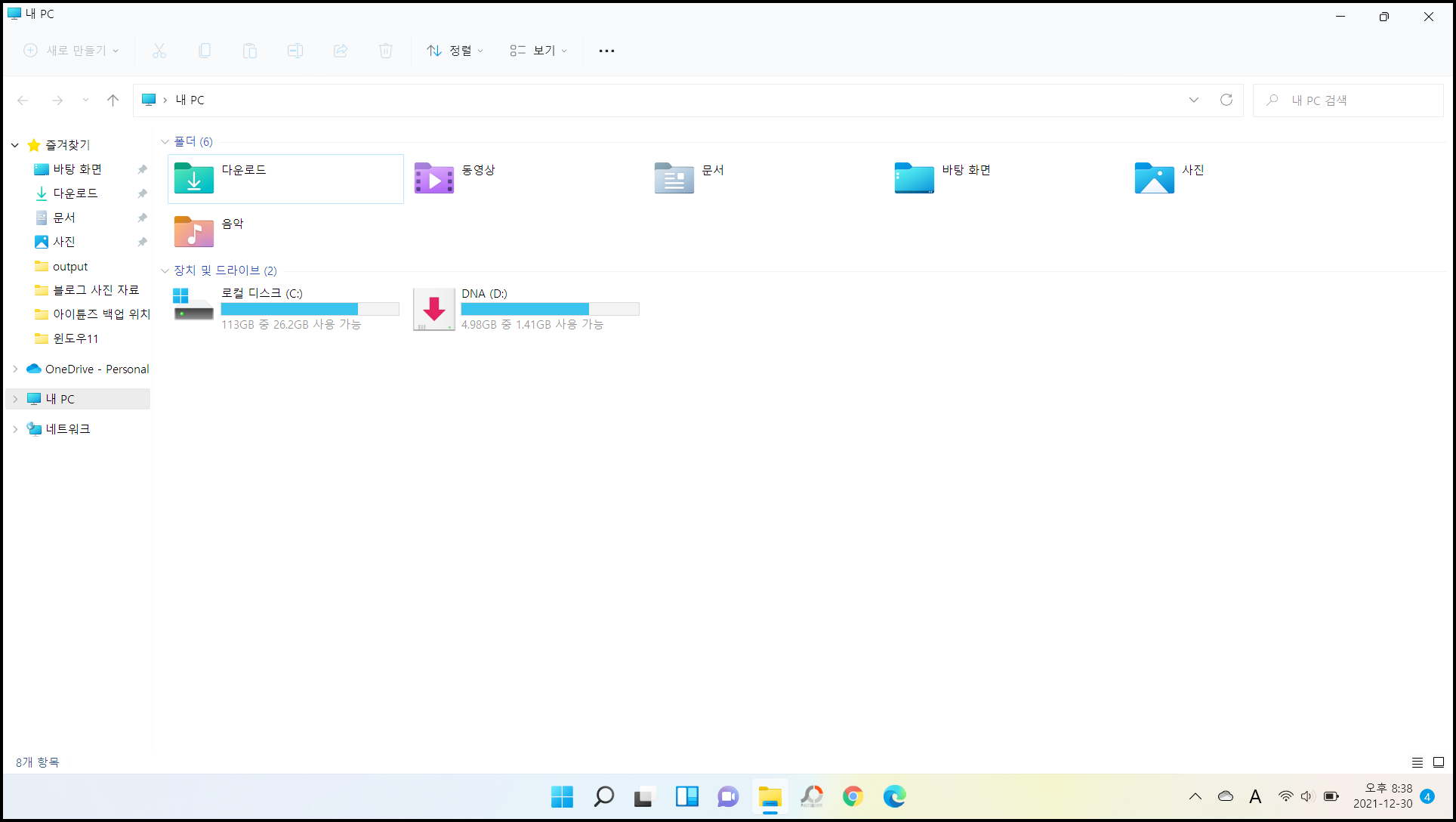Select 다운로드 in the sidebar
Viewport: 1456px width, 822px height.
pos(75,193)
